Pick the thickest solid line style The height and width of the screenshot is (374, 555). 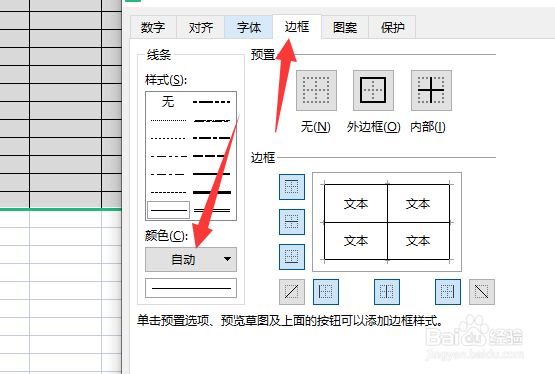click(x=212, y=192)
